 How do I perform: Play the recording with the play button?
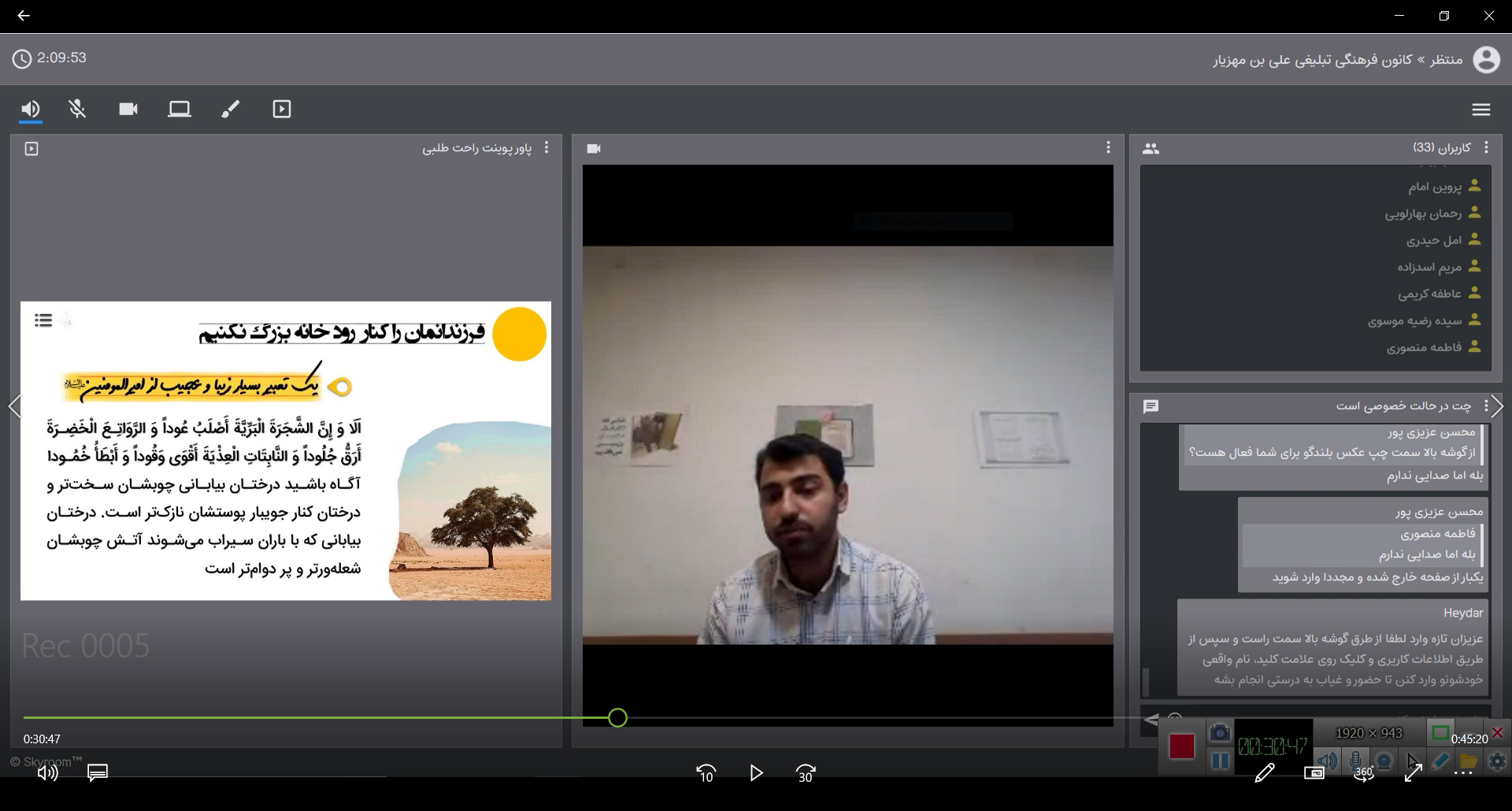point(756,773)
